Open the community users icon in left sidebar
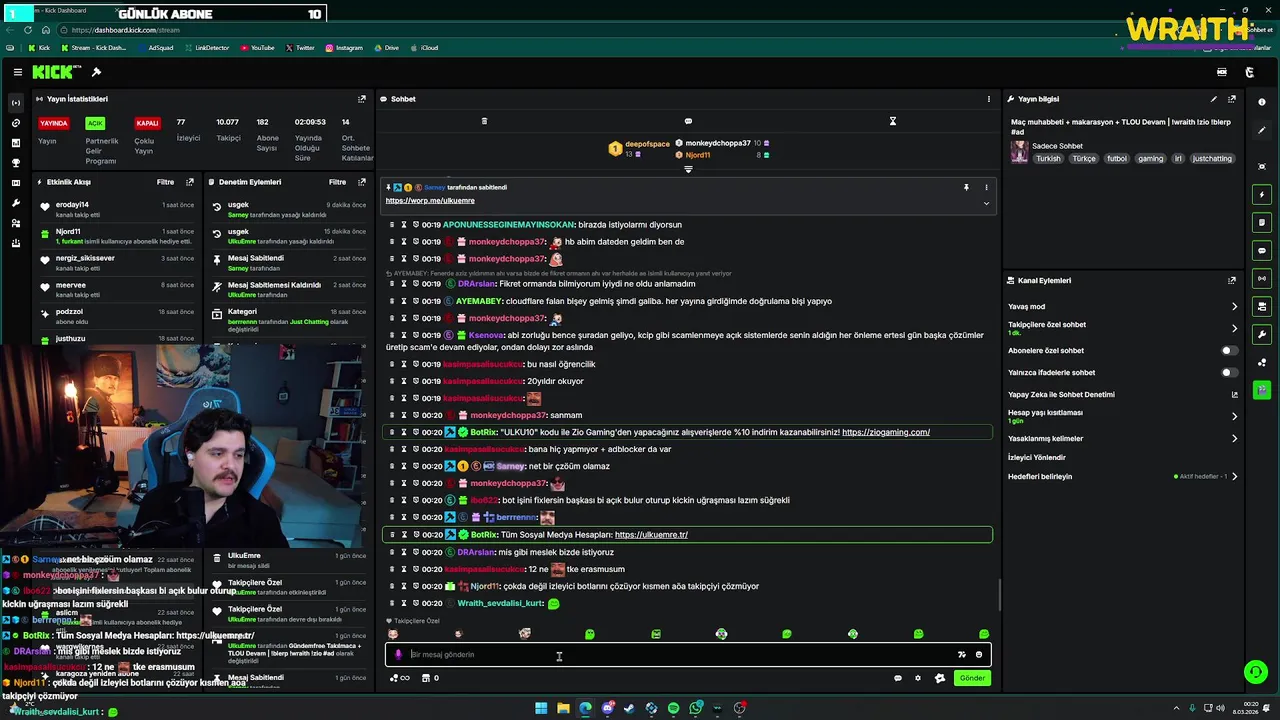The width and height of the screenshot is (1280, 720). [15, 223]
